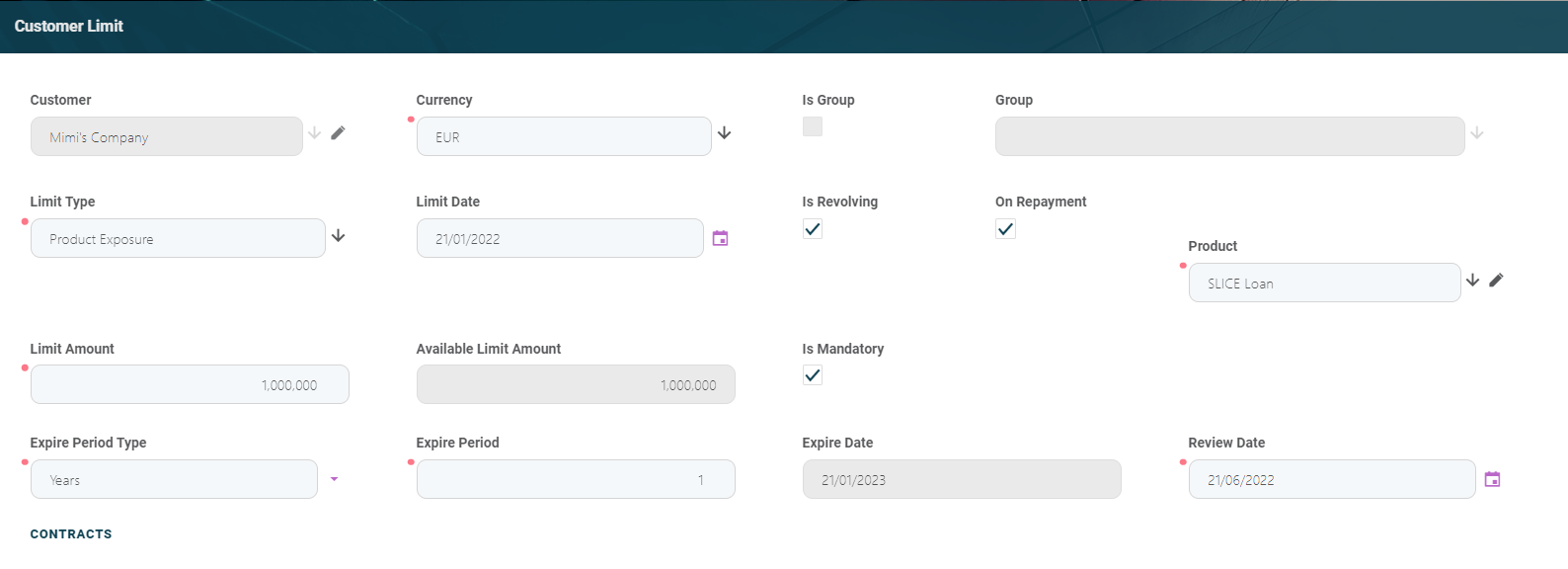
Task: Expand the Expire Period Type dropdown
Action: 334,479
